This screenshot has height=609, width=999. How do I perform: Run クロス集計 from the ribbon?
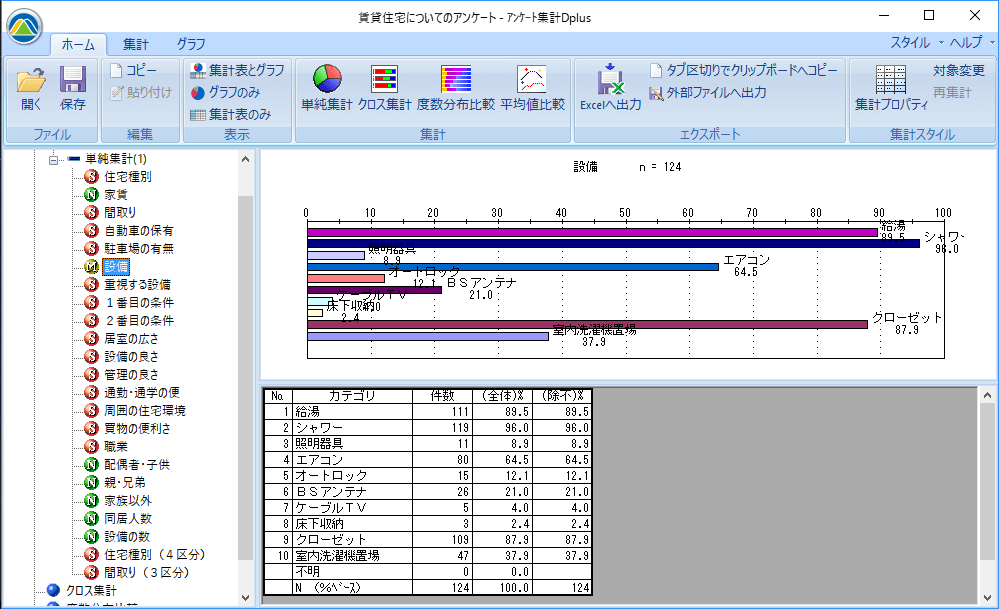point(385,88)
